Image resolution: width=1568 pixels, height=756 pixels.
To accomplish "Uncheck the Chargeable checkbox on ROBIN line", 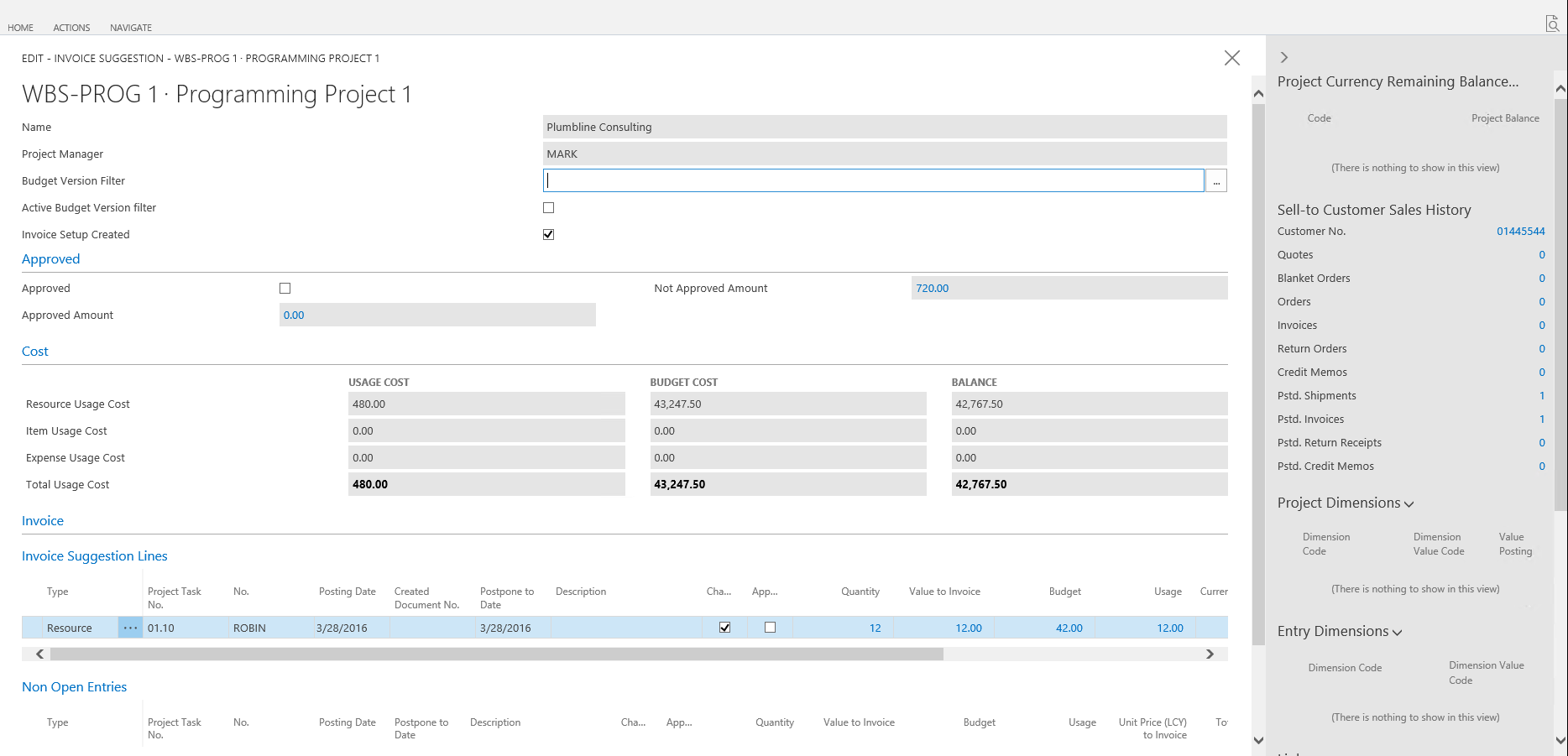I will [725, 628].
